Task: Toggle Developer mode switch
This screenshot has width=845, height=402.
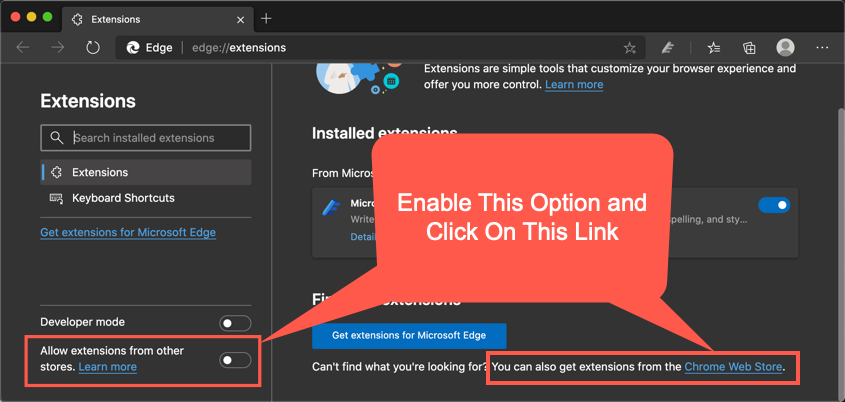Action: tap(235, 323)
